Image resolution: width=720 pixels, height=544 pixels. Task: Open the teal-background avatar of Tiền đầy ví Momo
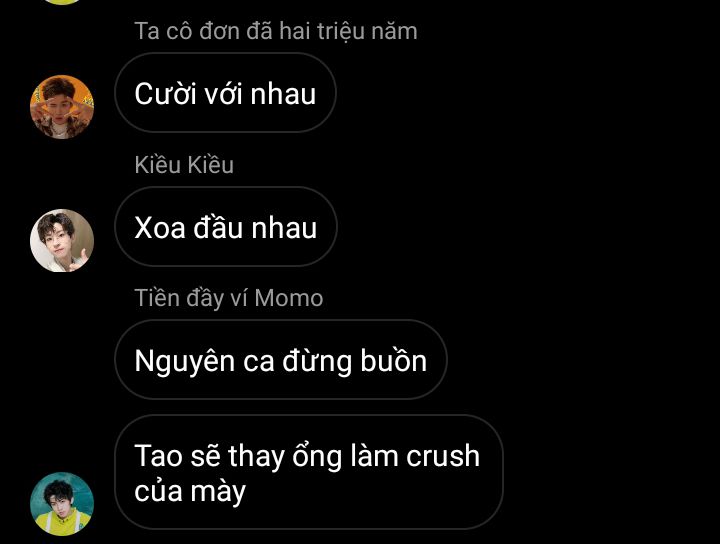click(62, 504)
